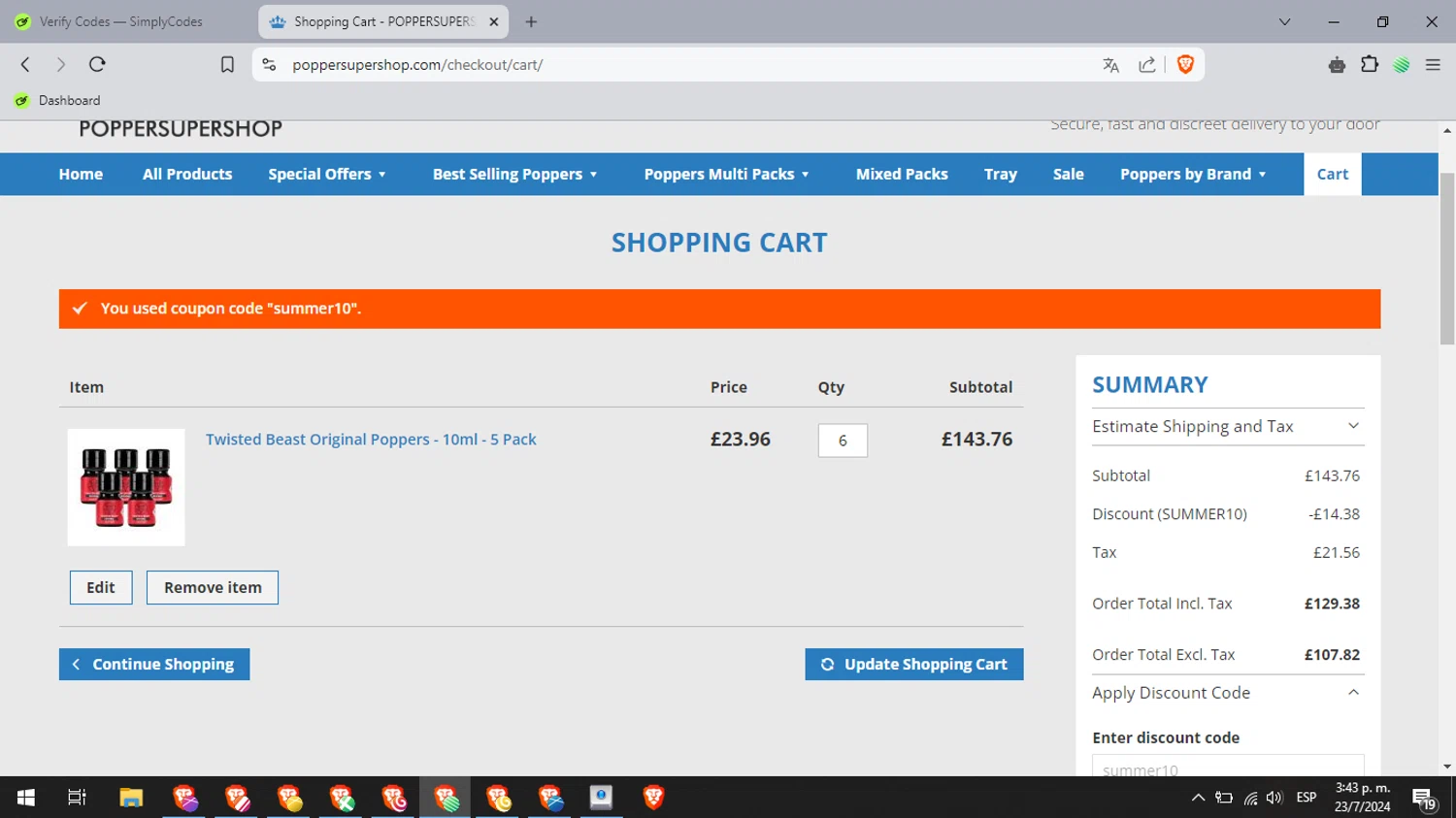Image resolution: width=1456 pixels, height=818 pixels.
Task: Open site information icon in address bar
Action: click(x=270, y=65)
